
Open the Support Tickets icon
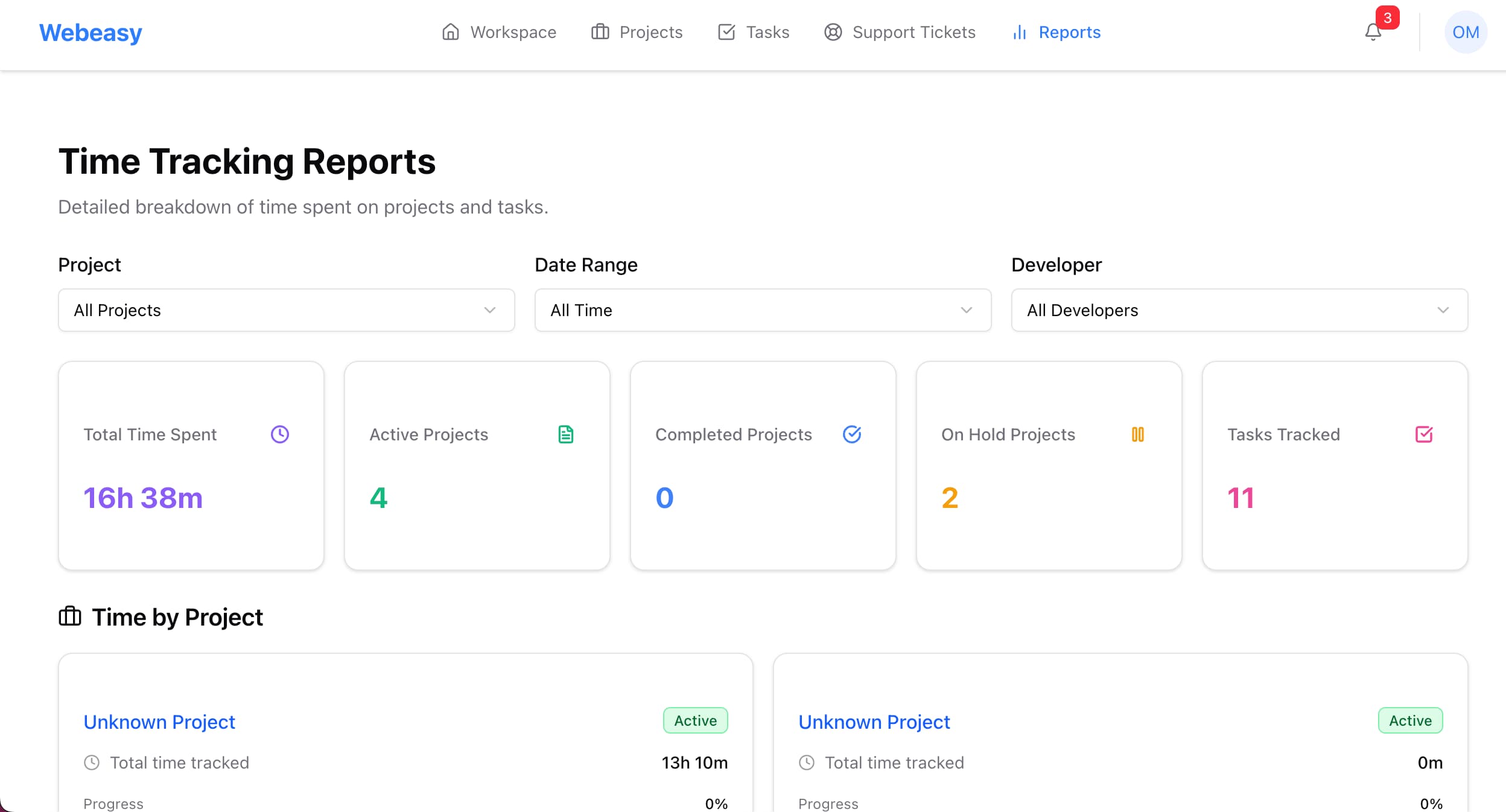point(833,32)
